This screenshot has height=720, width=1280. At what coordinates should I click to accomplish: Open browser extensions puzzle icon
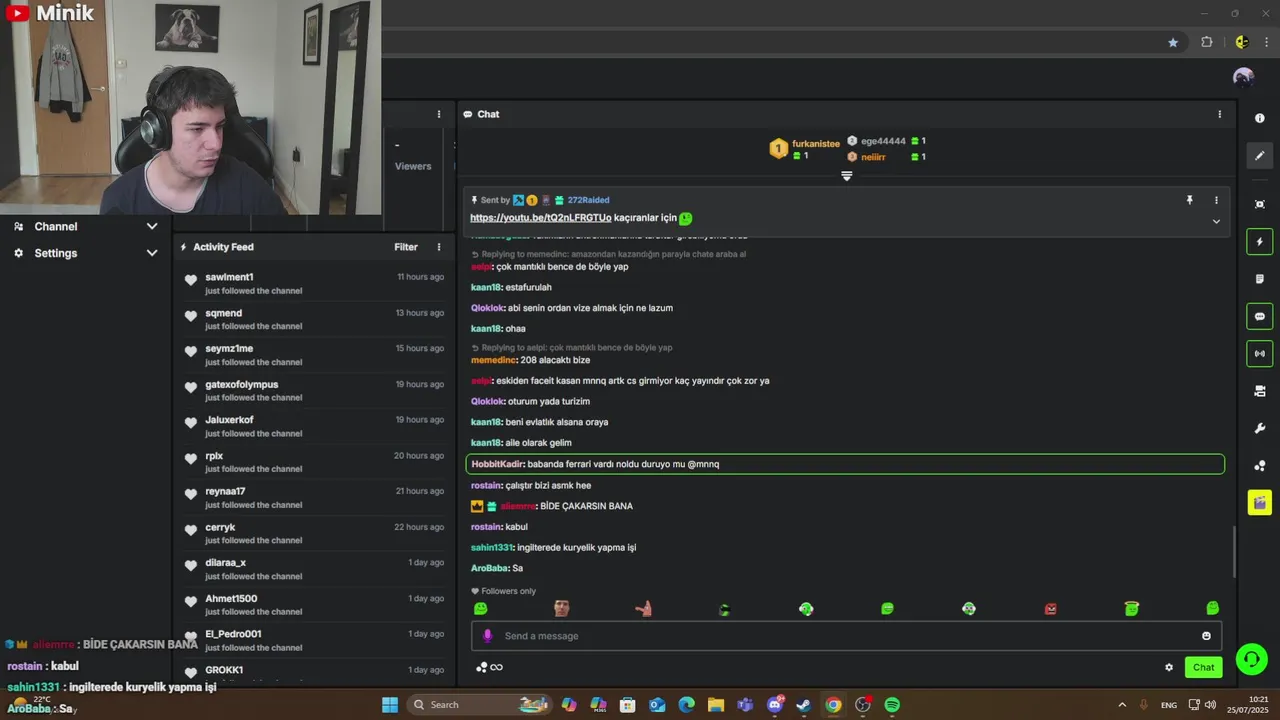tap(1207, 42)
